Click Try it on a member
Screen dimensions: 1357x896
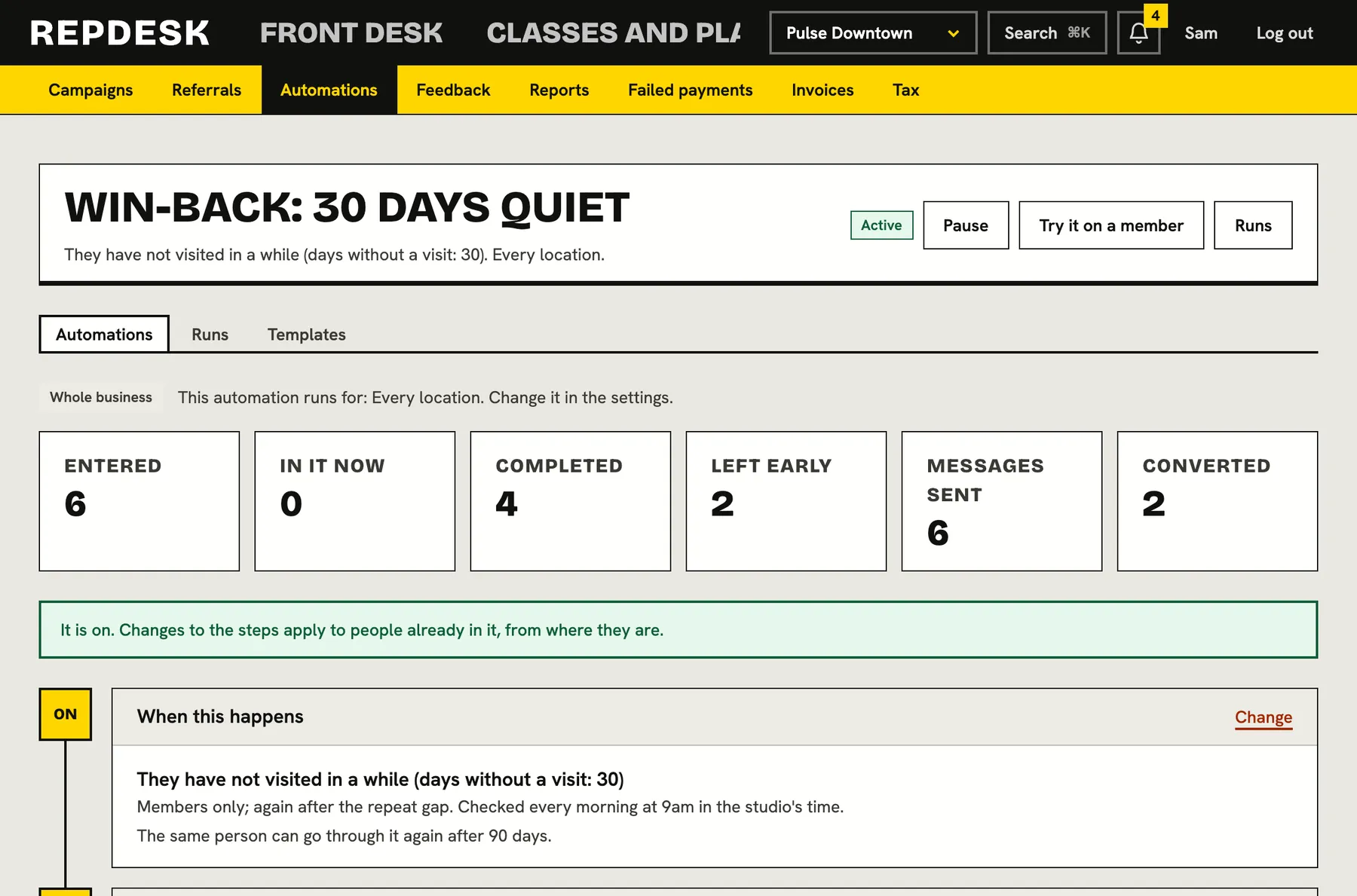point(1111,225)
